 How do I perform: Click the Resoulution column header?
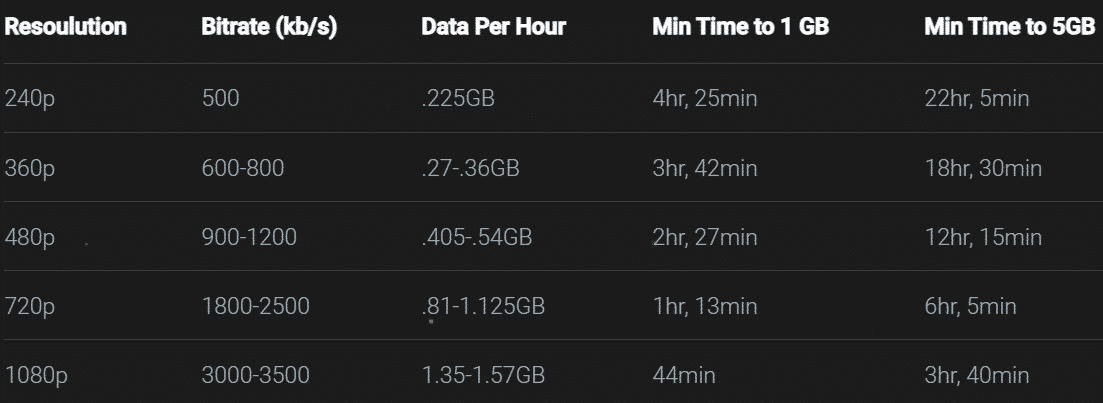65,27
